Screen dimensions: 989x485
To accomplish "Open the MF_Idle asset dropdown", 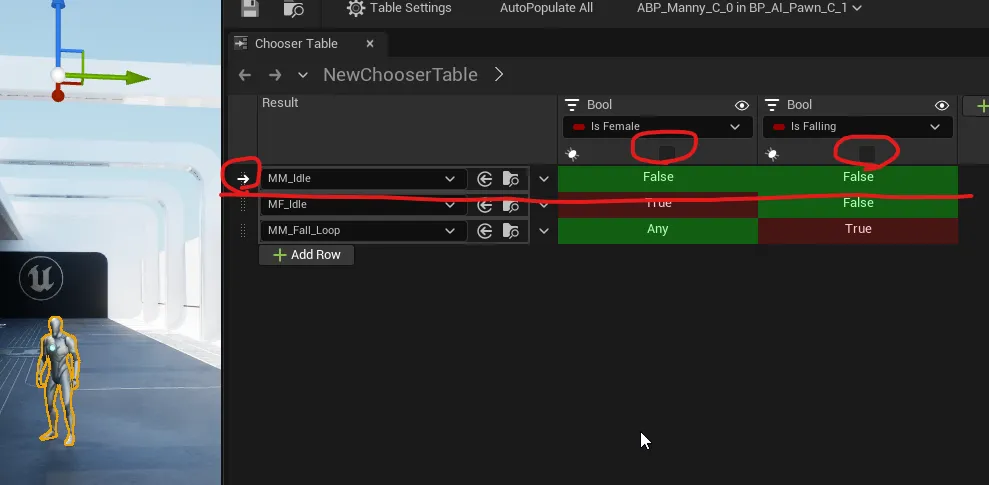I will (363, 204).
